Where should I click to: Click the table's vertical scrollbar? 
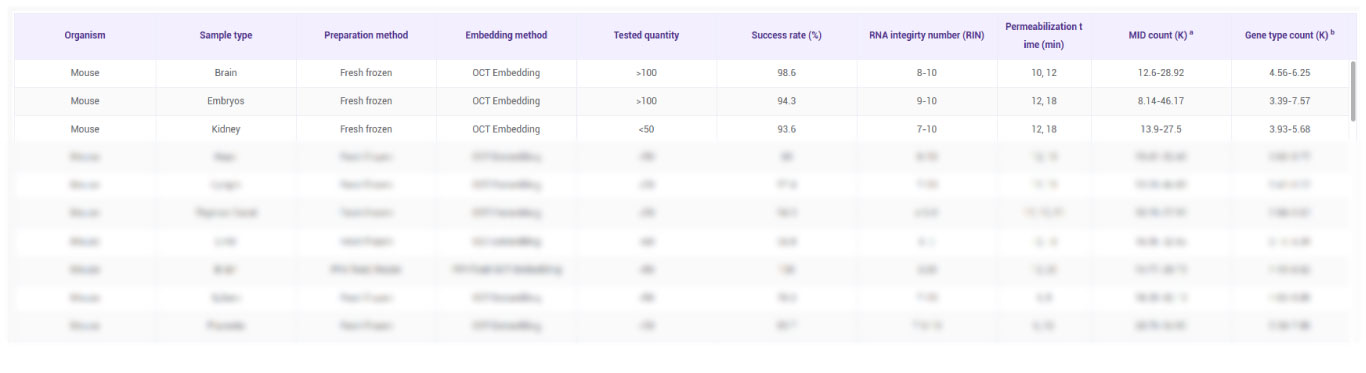click(x=1353, y=90)
